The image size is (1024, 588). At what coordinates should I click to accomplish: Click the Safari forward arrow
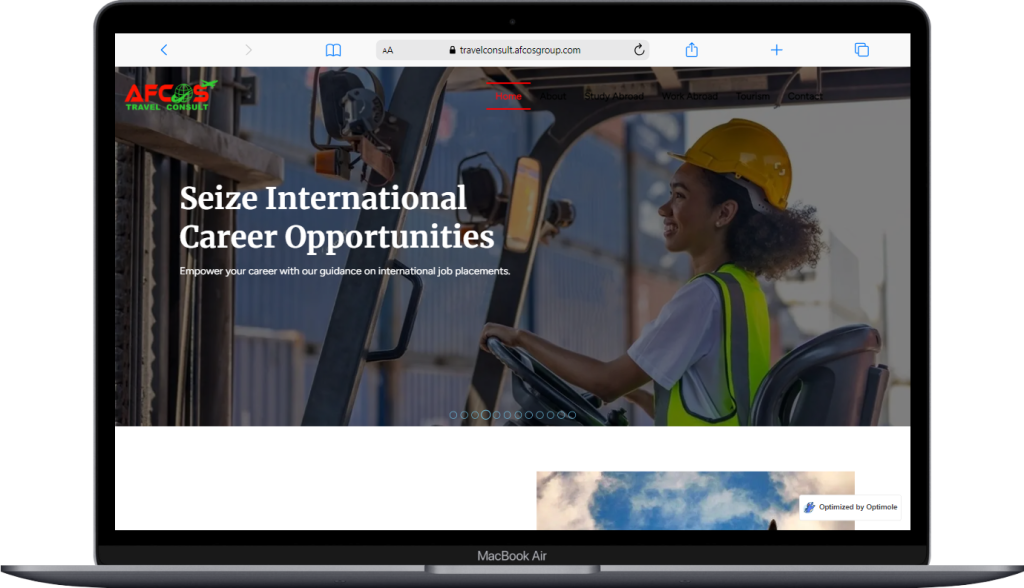(248, 50)
